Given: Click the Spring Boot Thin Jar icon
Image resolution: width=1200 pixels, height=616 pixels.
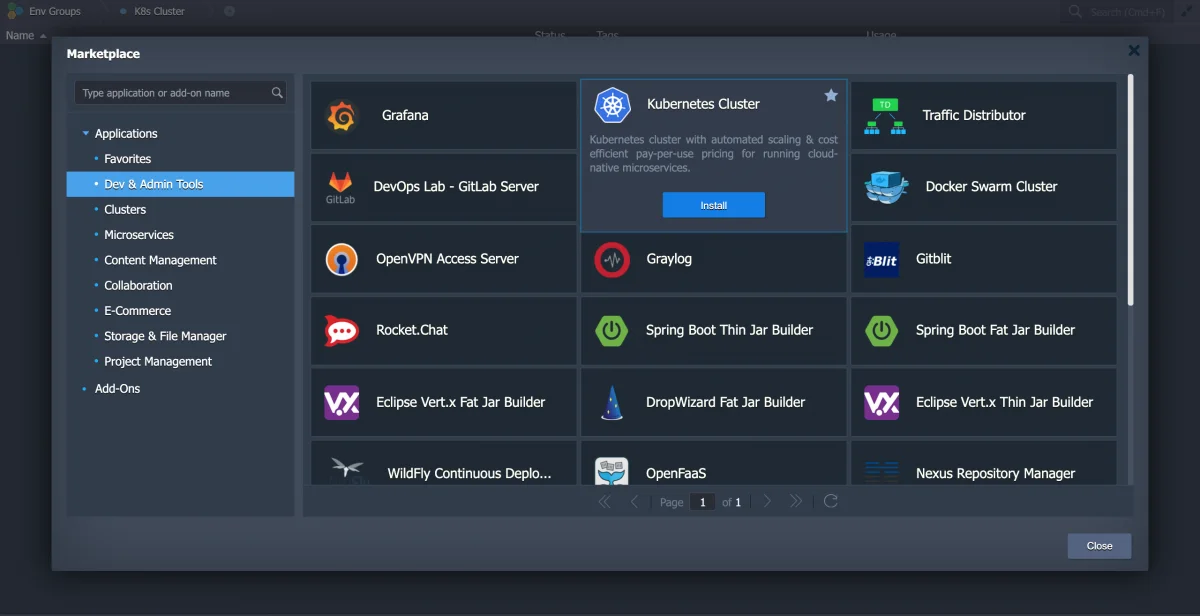Looking at the screenshot, I should coord(611,330).
